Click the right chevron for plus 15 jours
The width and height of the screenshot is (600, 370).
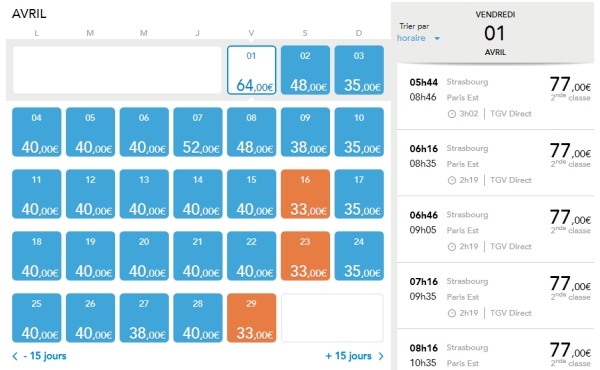point(381,356)
